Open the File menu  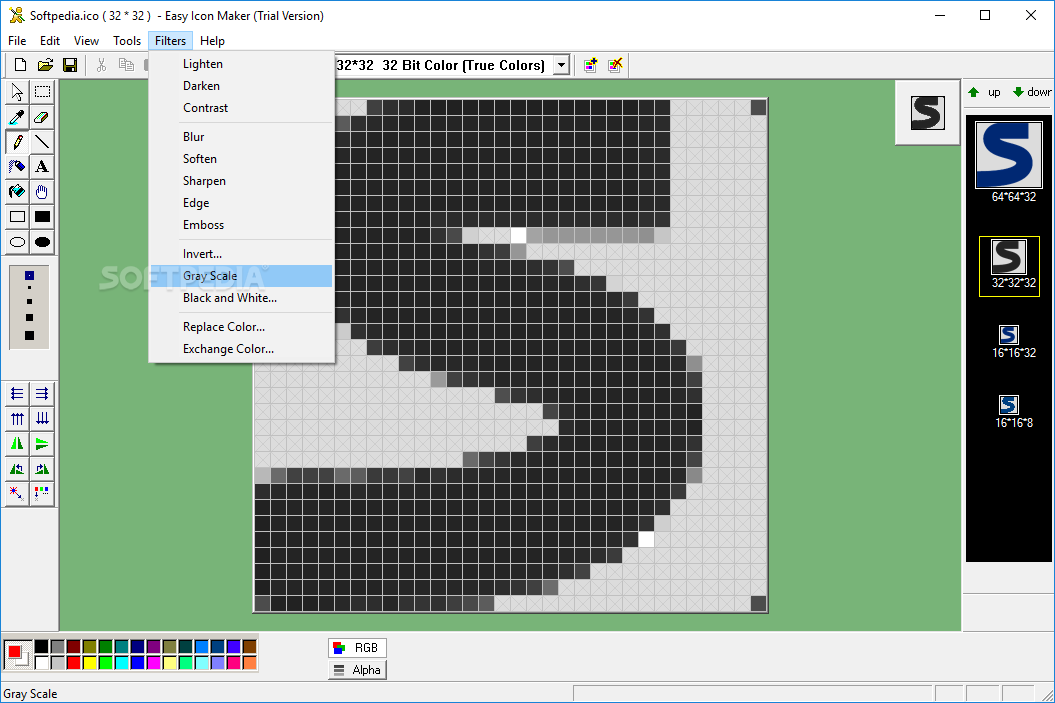pyautogui.click(x=17, y=41)
